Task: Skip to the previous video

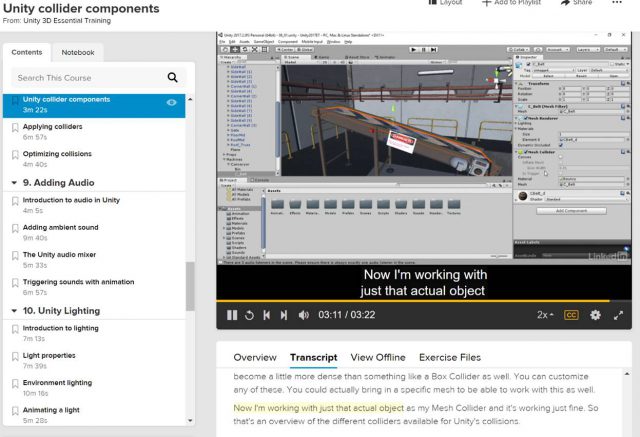Action: (267, 315)
